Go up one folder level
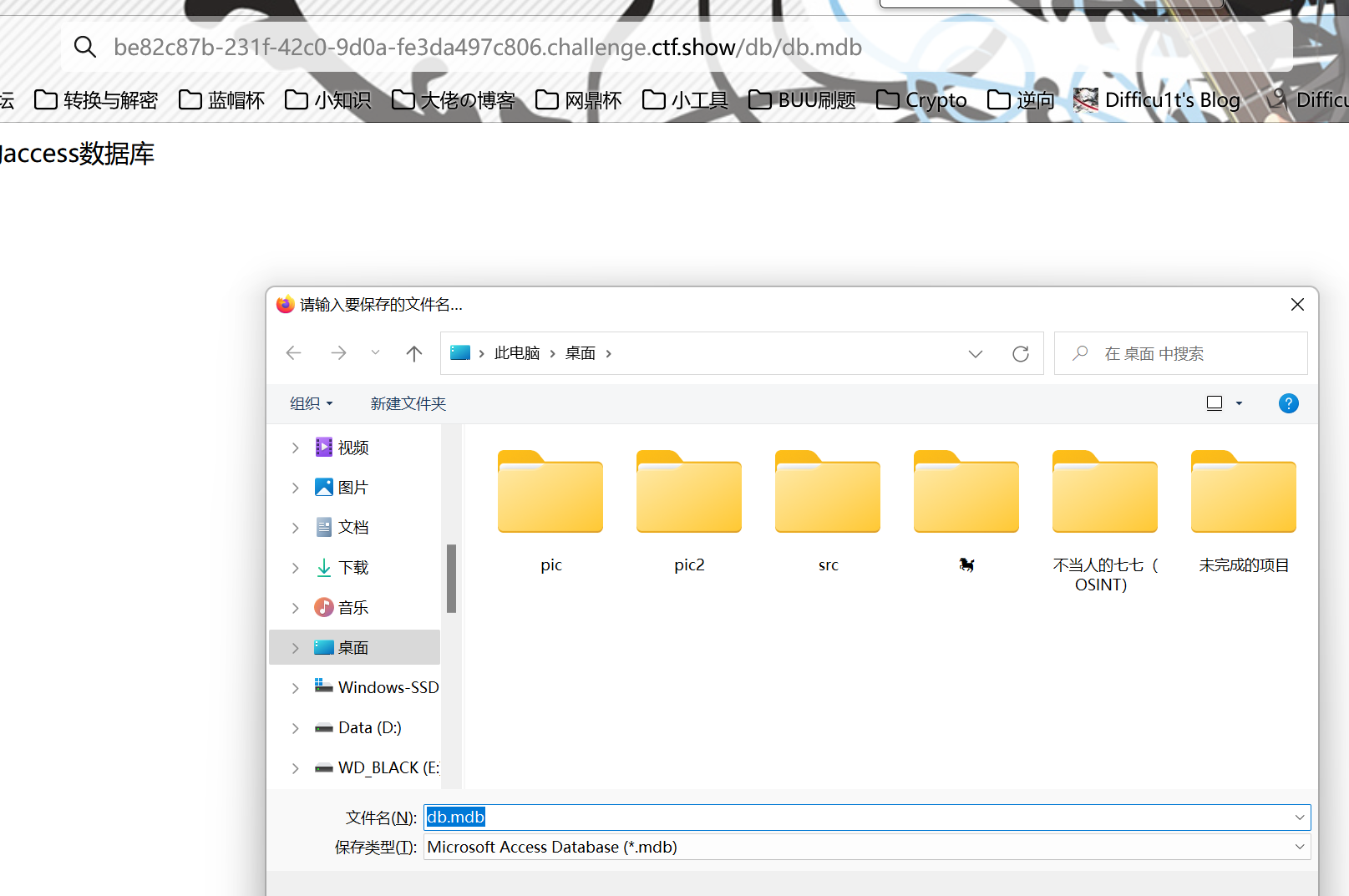This screenshot has height=896, width=1349. [414, 353]
